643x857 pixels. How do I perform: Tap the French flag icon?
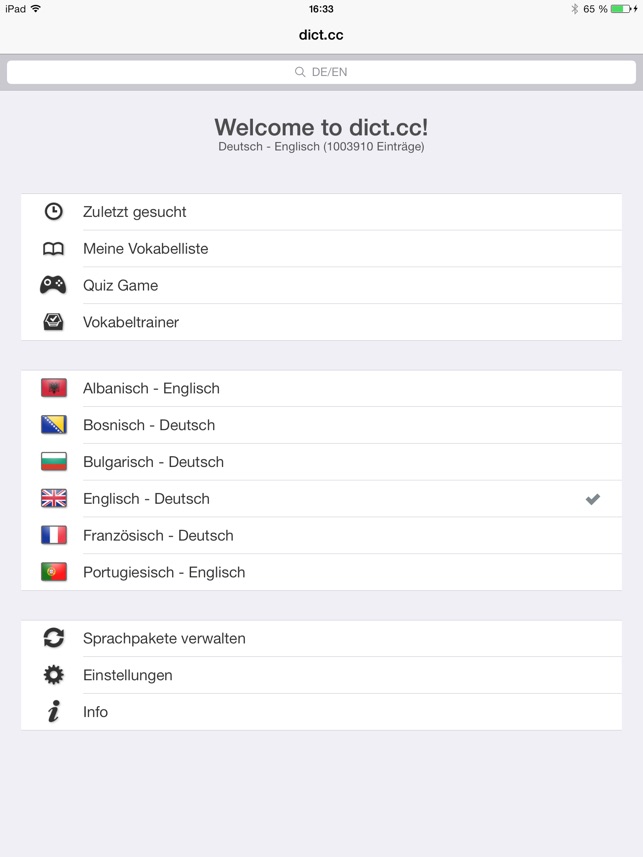(x=53, y=535)
